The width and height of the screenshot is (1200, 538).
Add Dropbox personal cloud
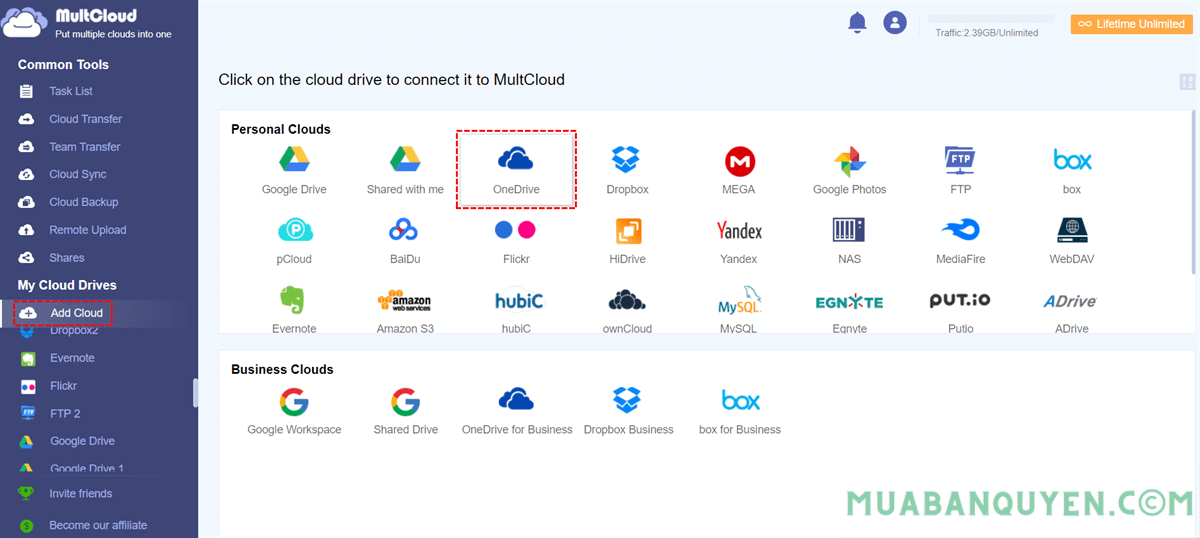(x=627, y=160)
